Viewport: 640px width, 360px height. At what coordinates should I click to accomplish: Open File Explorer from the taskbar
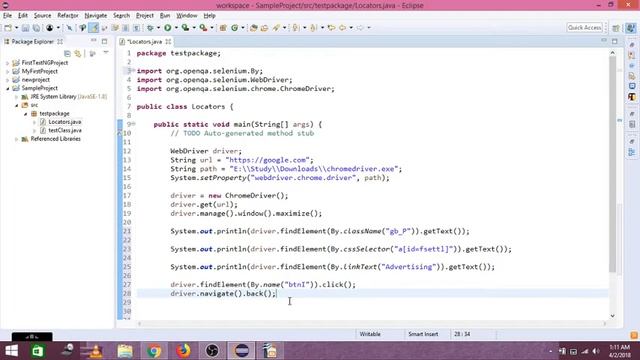point(125,351)
